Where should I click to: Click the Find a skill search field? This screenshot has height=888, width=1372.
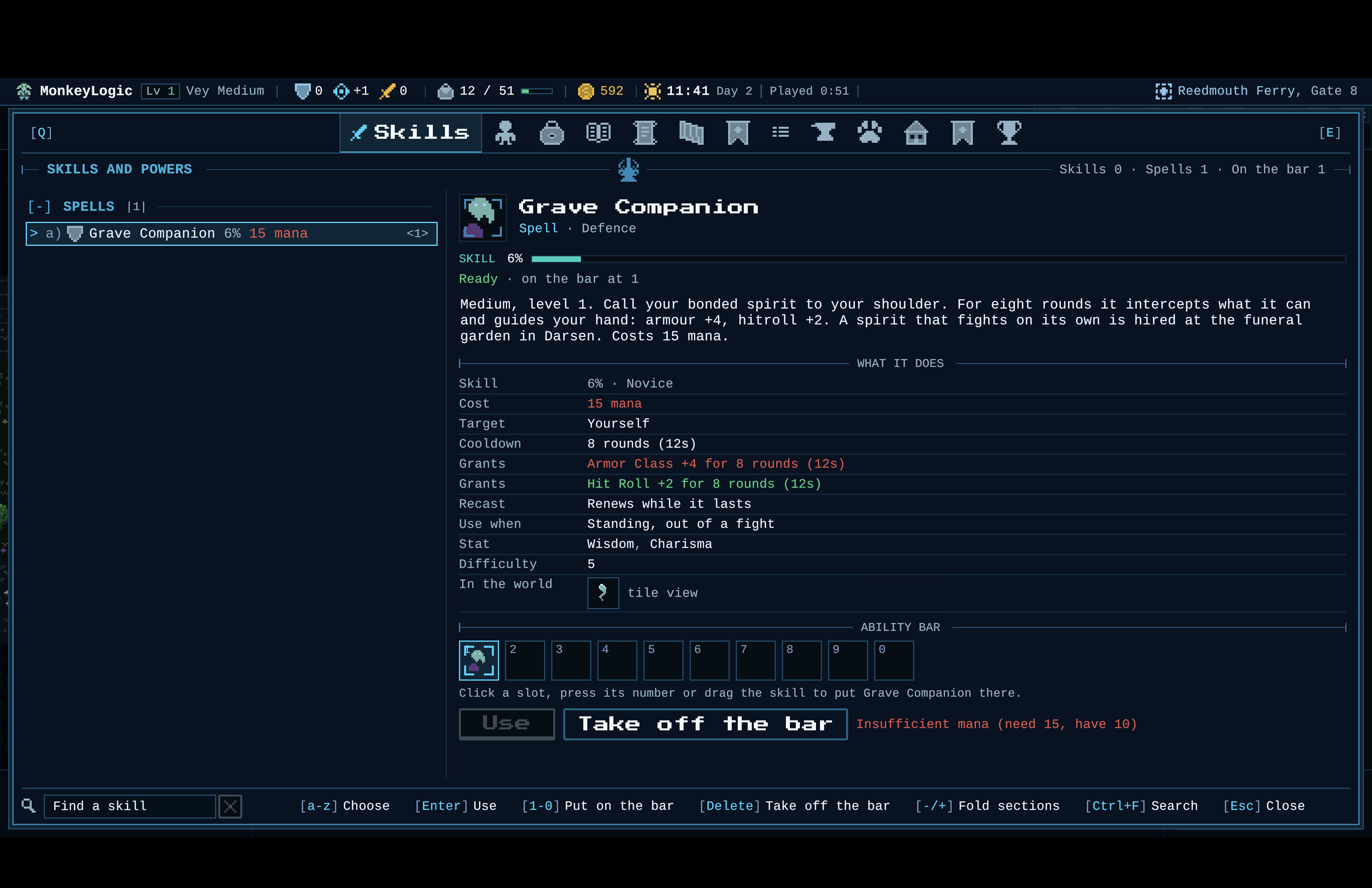(130, 806)
